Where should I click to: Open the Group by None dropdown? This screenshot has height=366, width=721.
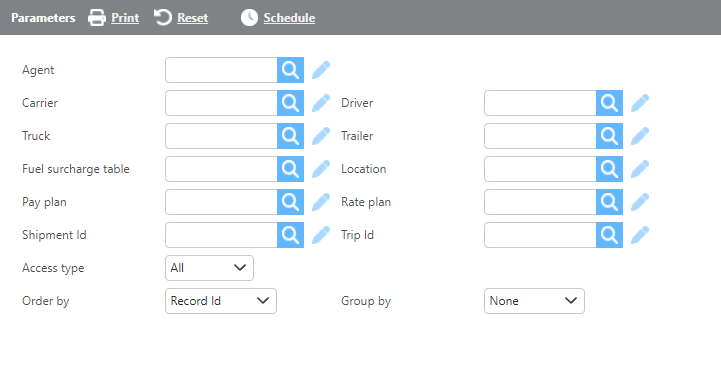534,301
